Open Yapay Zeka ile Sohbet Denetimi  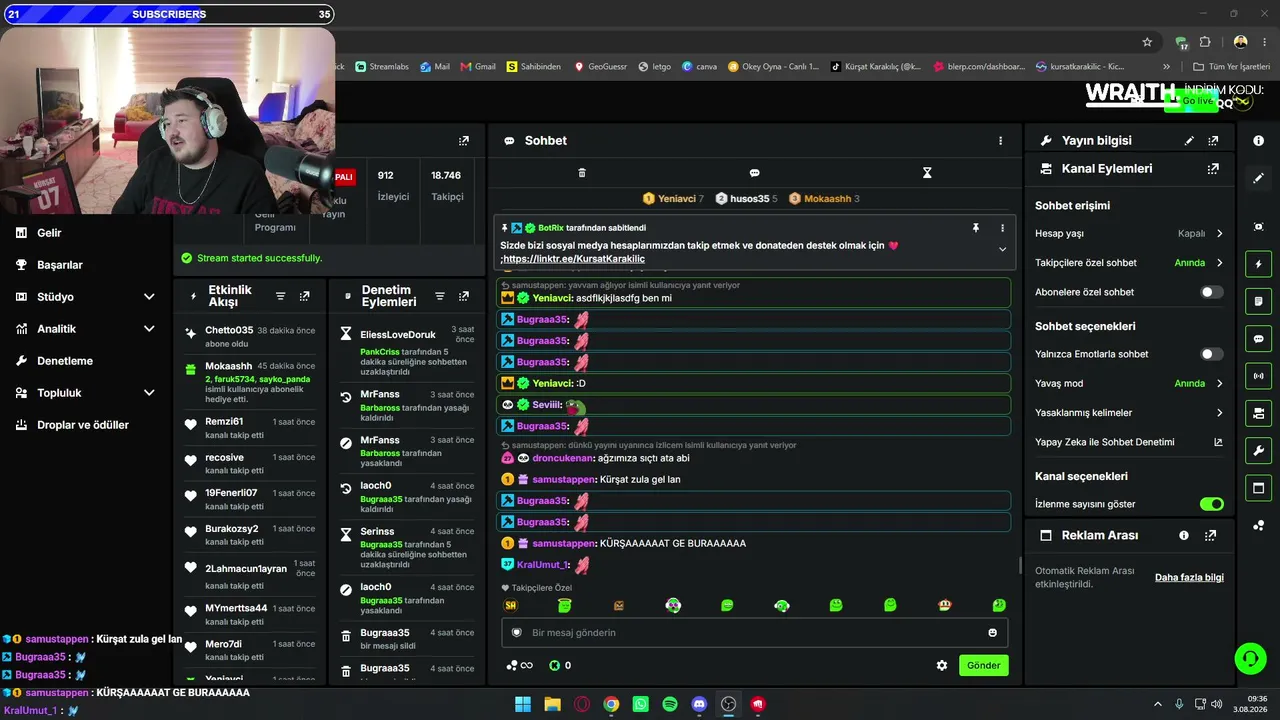click(x=1128, y=442)
